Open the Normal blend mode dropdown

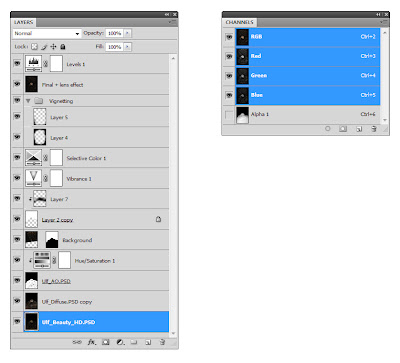pyautogui.click(x=47, y=33)
